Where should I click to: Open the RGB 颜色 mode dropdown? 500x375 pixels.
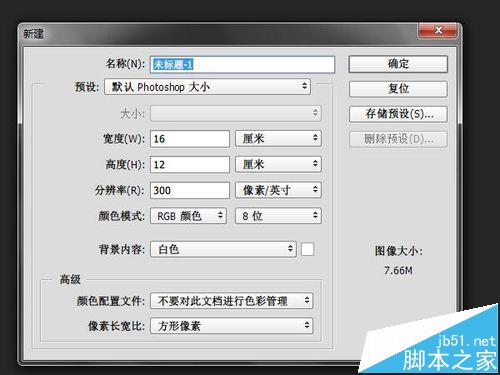(188, 216)
